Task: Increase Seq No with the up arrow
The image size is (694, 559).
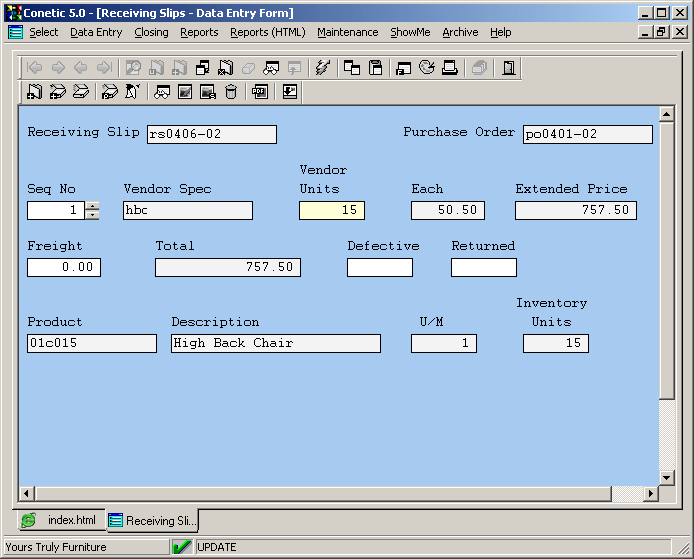Action: 93,206
